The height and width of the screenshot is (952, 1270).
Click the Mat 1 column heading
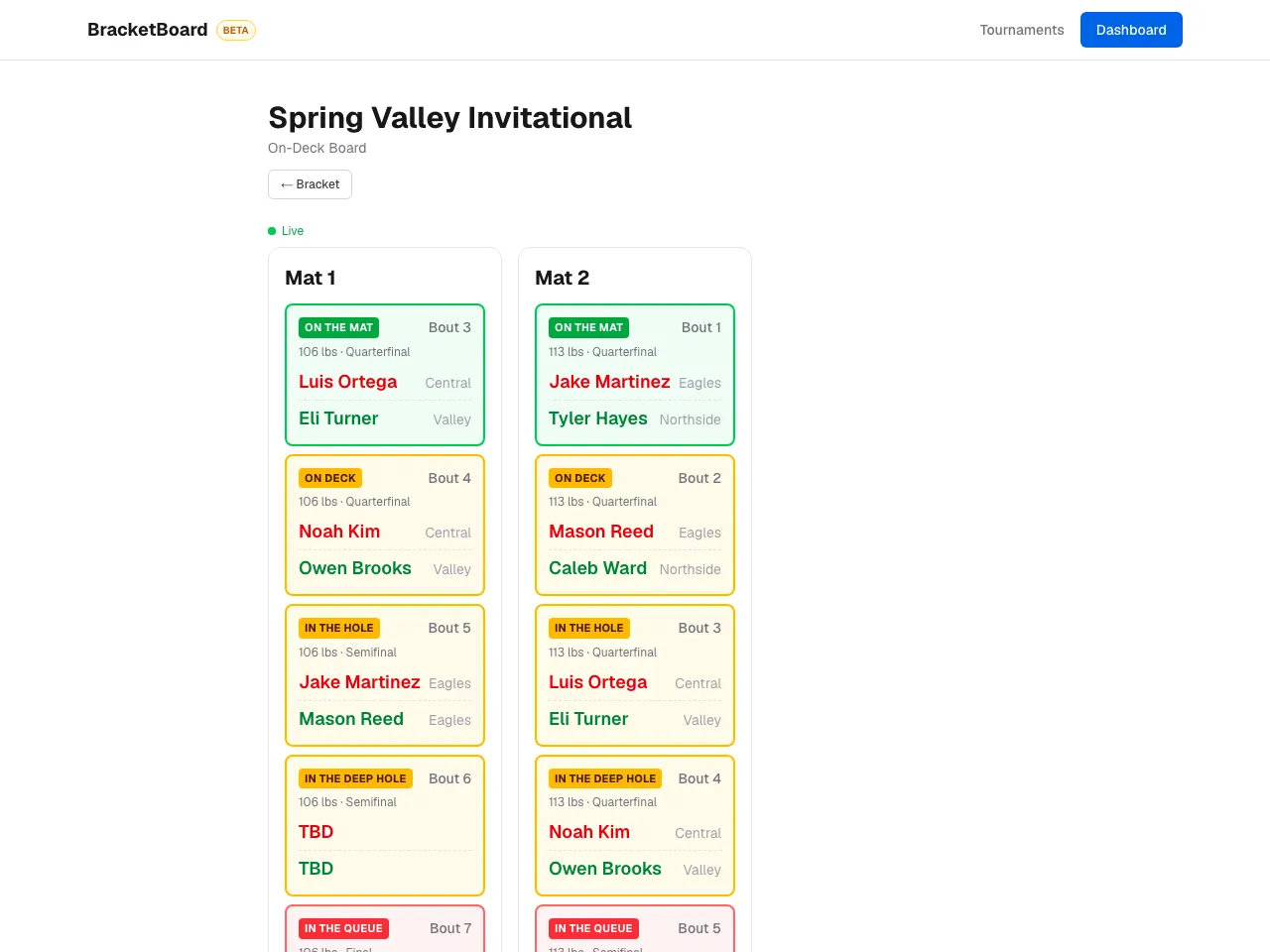pos(310,278)
